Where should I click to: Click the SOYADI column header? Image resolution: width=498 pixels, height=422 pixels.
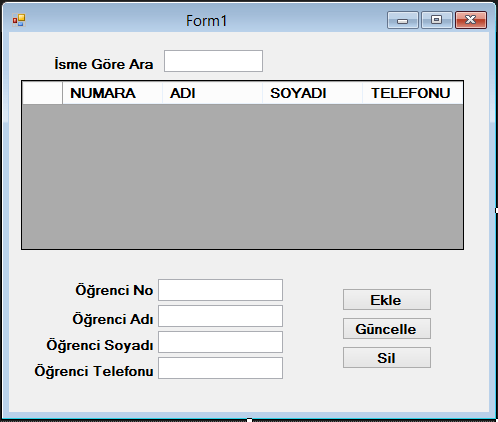point(312,93)
